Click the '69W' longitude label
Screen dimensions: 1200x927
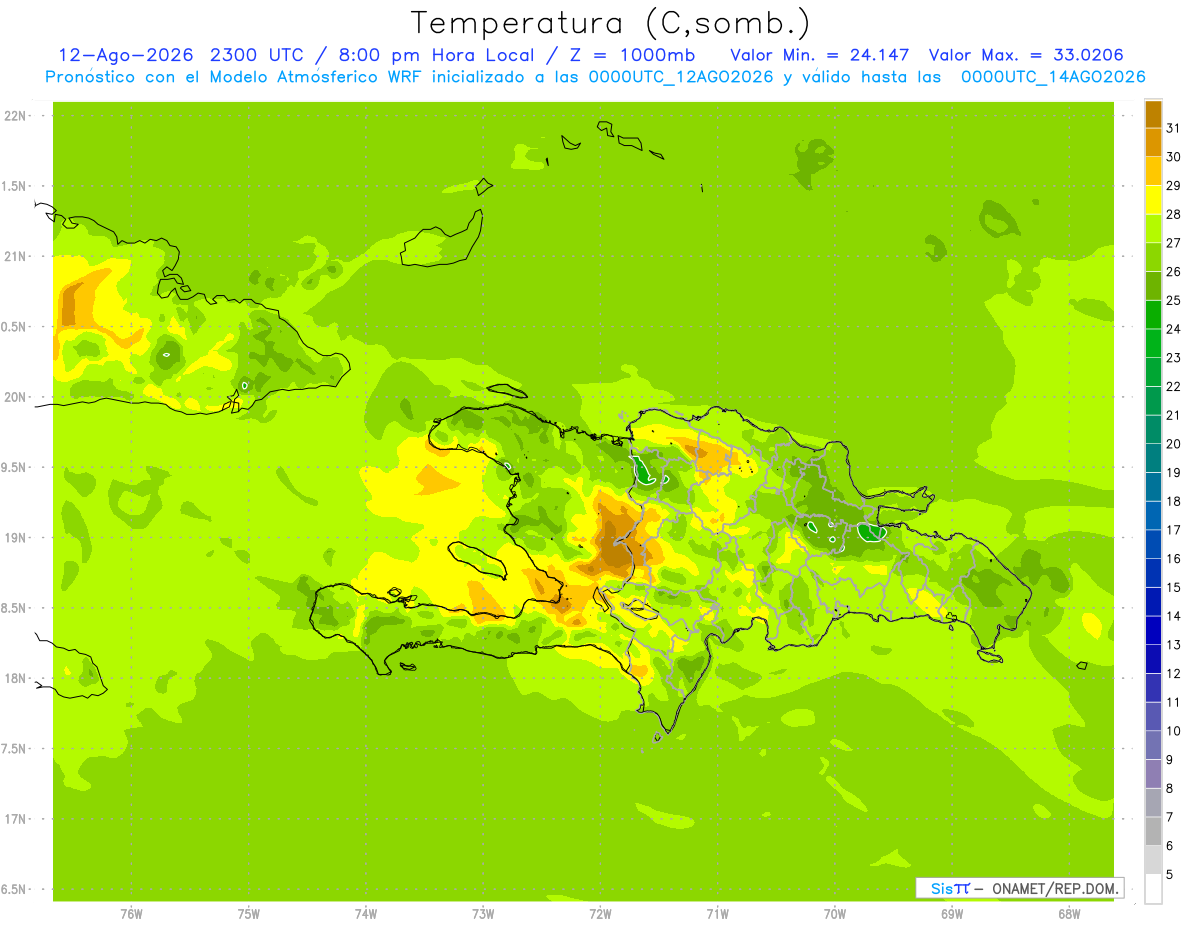[952, 914]
